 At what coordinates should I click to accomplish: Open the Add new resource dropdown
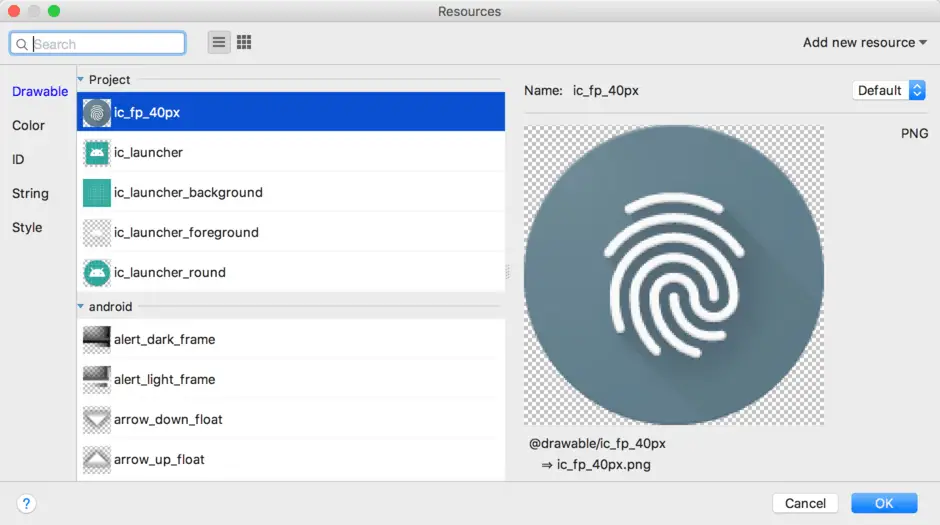pos(864,43)
